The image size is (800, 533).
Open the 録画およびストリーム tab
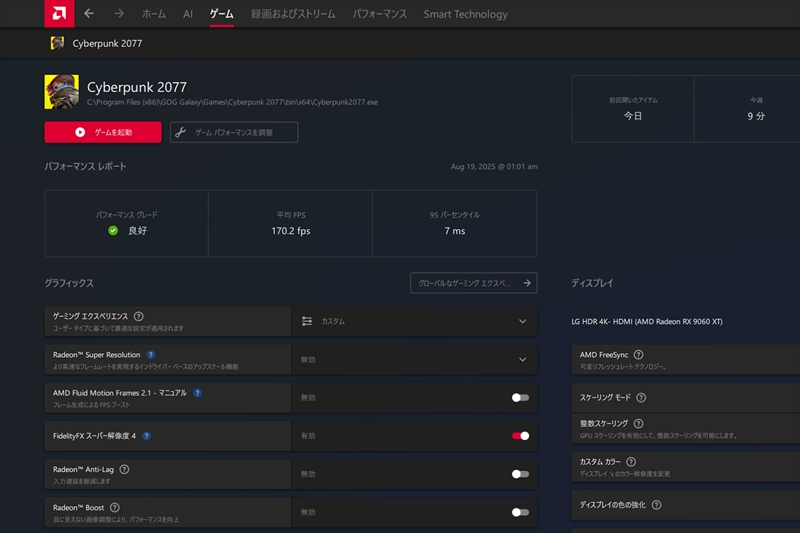[293, 14]
